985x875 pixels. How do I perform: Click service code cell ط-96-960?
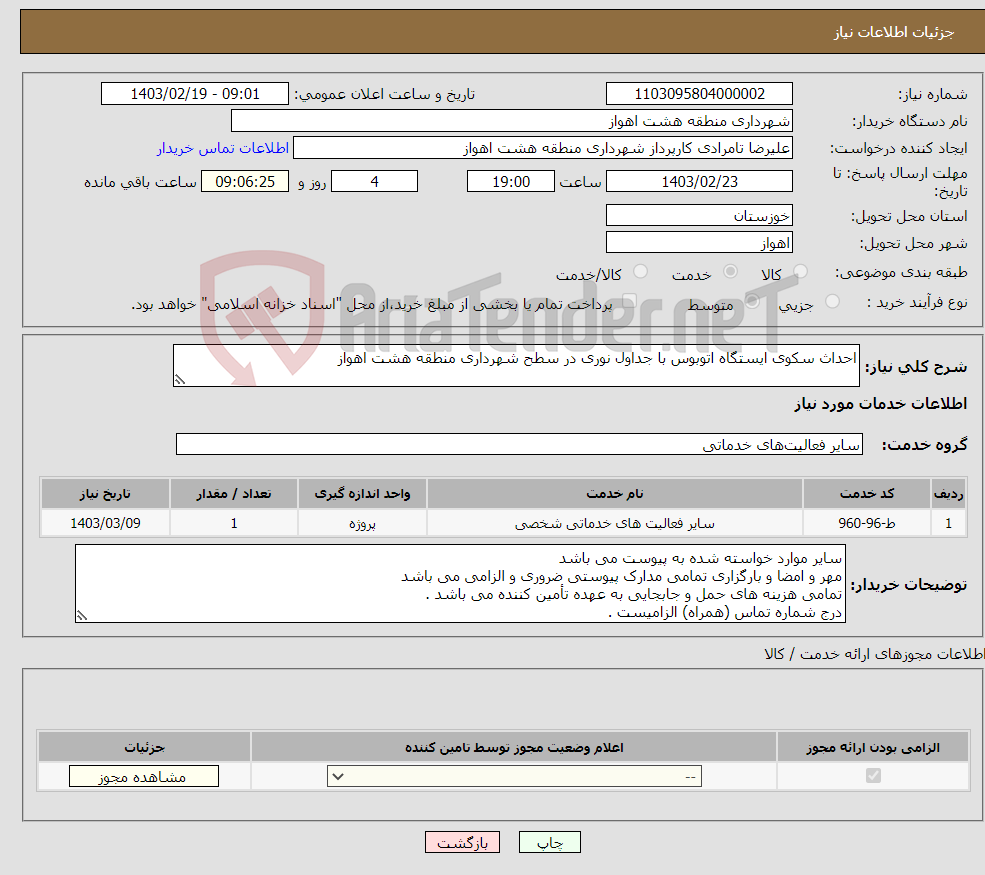pyautogui.click(x=867, y=523)
